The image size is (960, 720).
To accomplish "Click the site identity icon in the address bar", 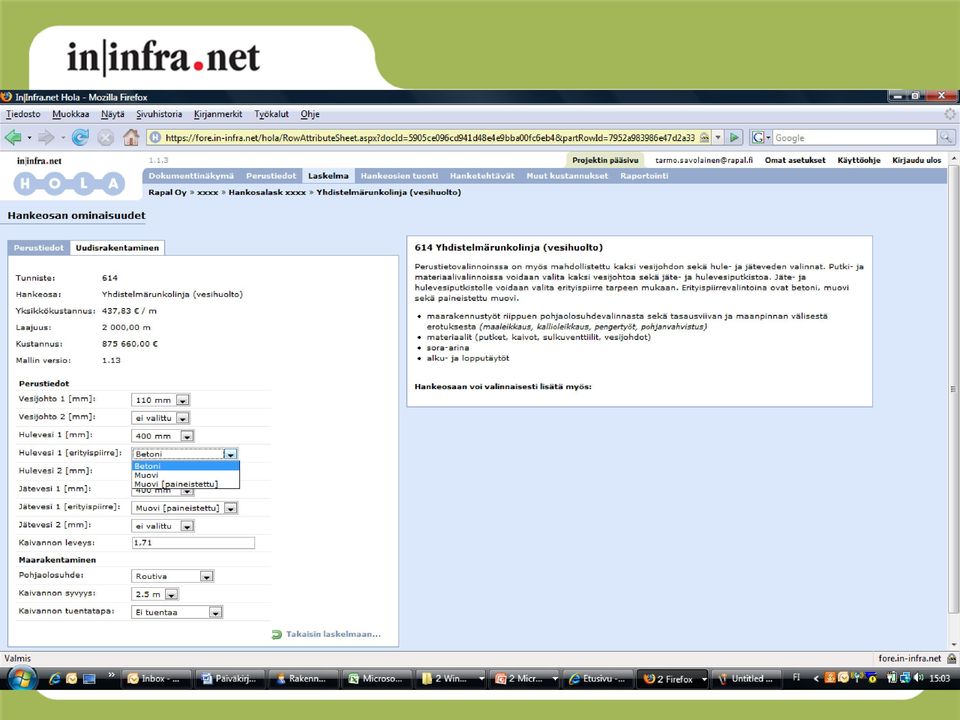I will pos(156,138).
